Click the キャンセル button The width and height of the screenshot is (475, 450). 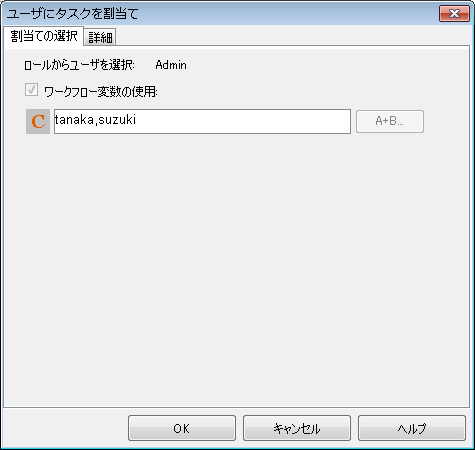coord(297,428)
